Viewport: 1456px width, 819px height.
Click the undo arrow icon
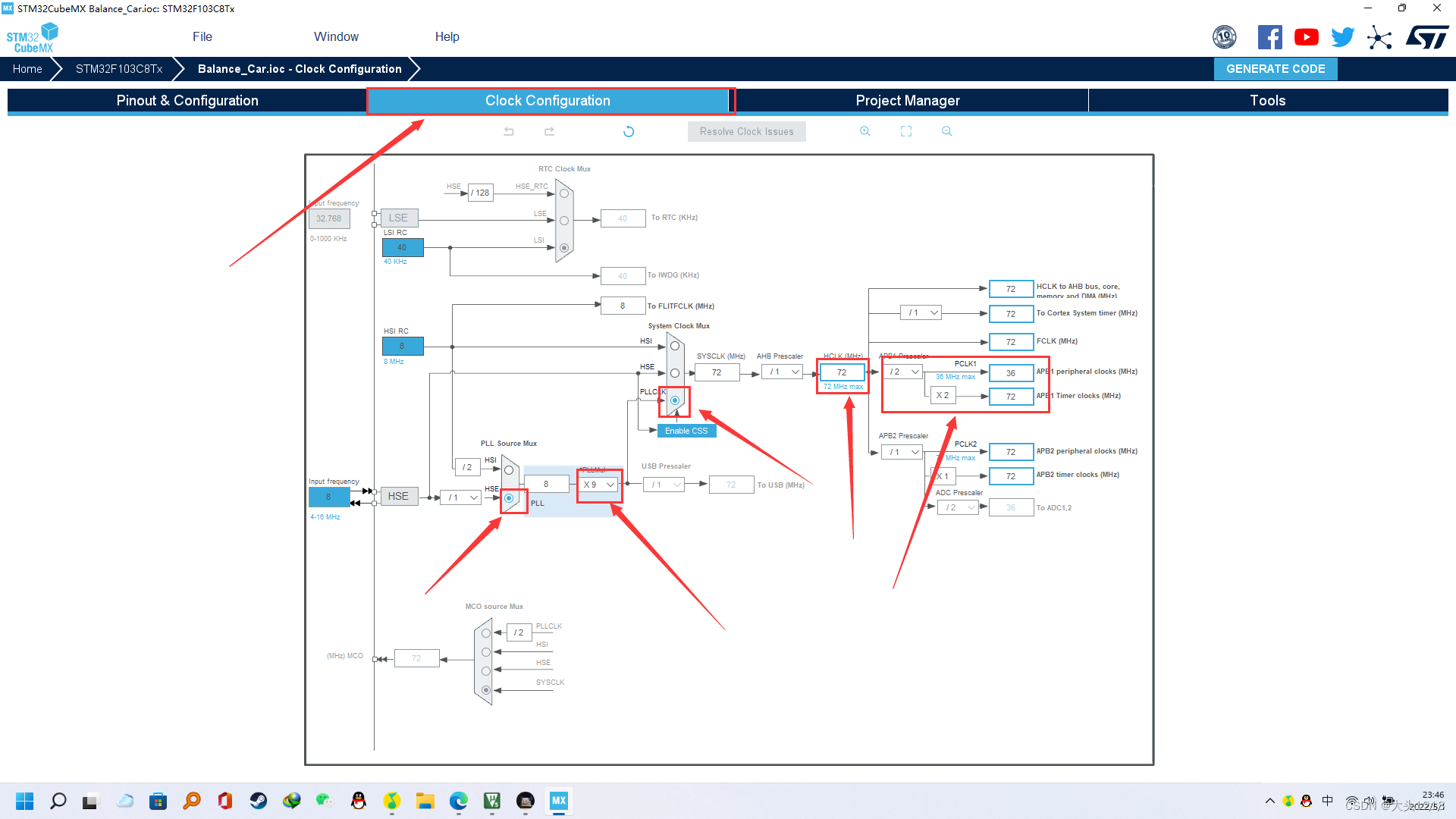click(509, 131)
